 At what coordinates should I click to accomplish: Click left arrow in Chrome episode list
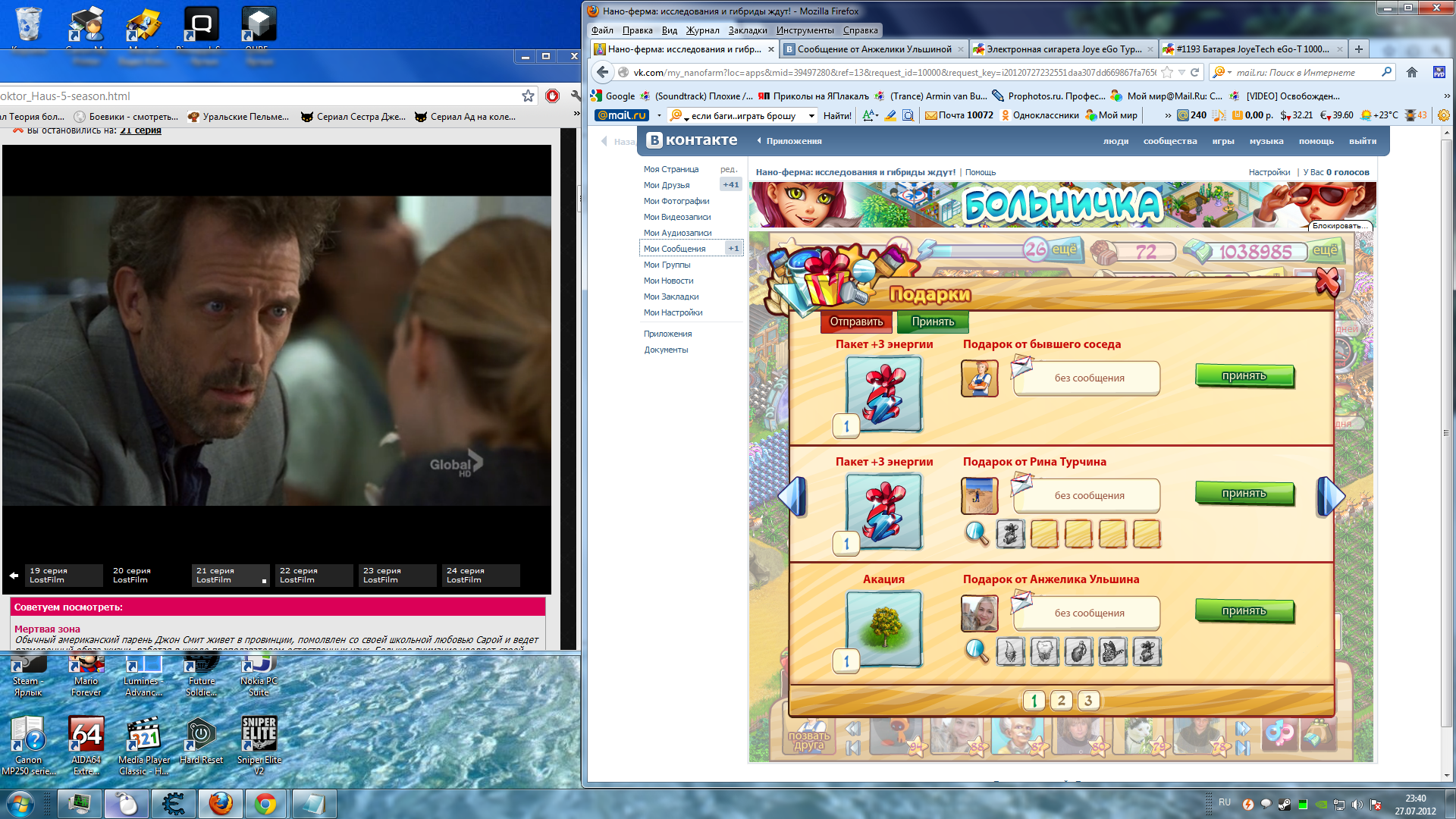(14, 576)
